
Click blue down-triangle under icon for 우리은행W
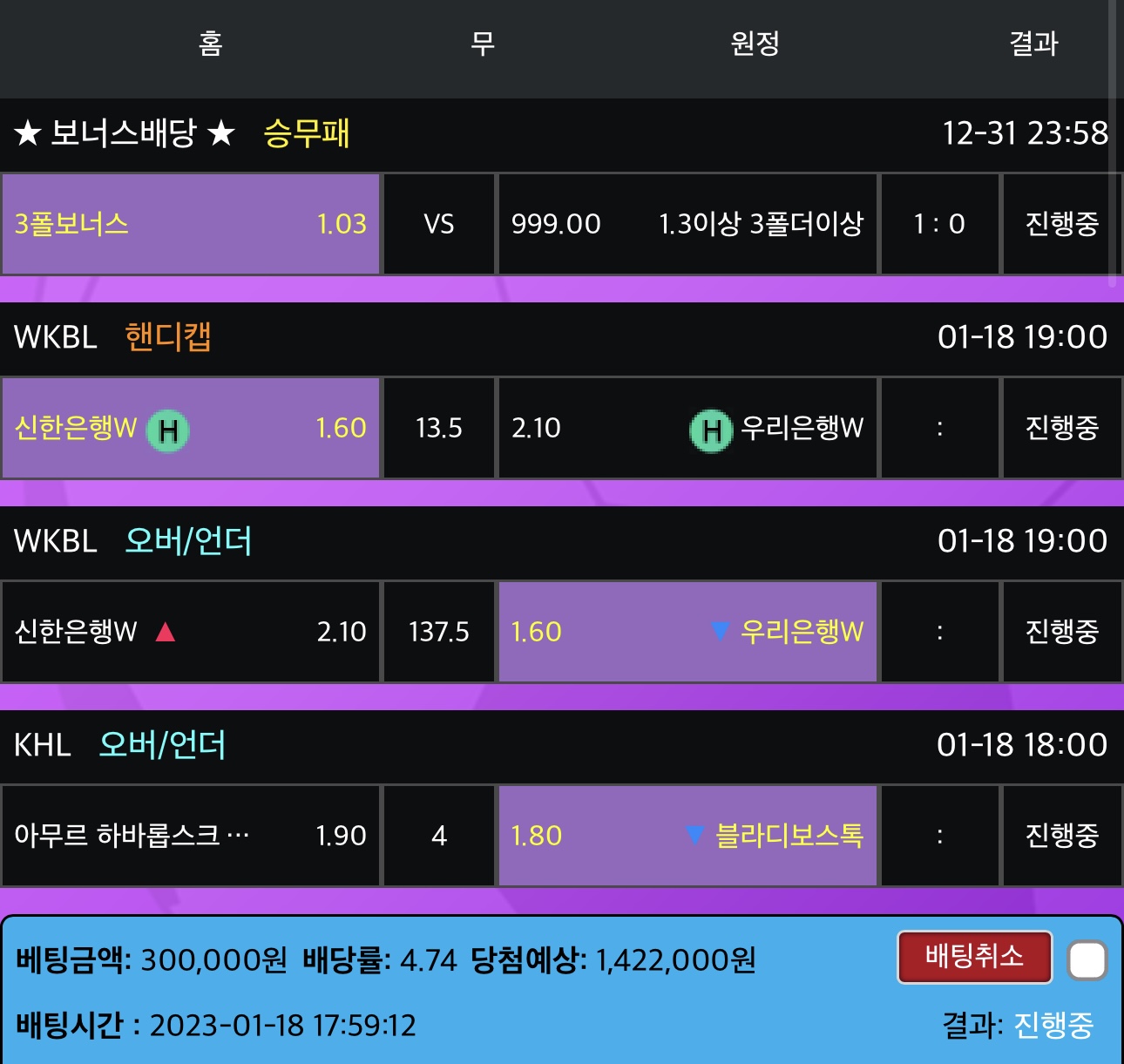coord(720,630)
